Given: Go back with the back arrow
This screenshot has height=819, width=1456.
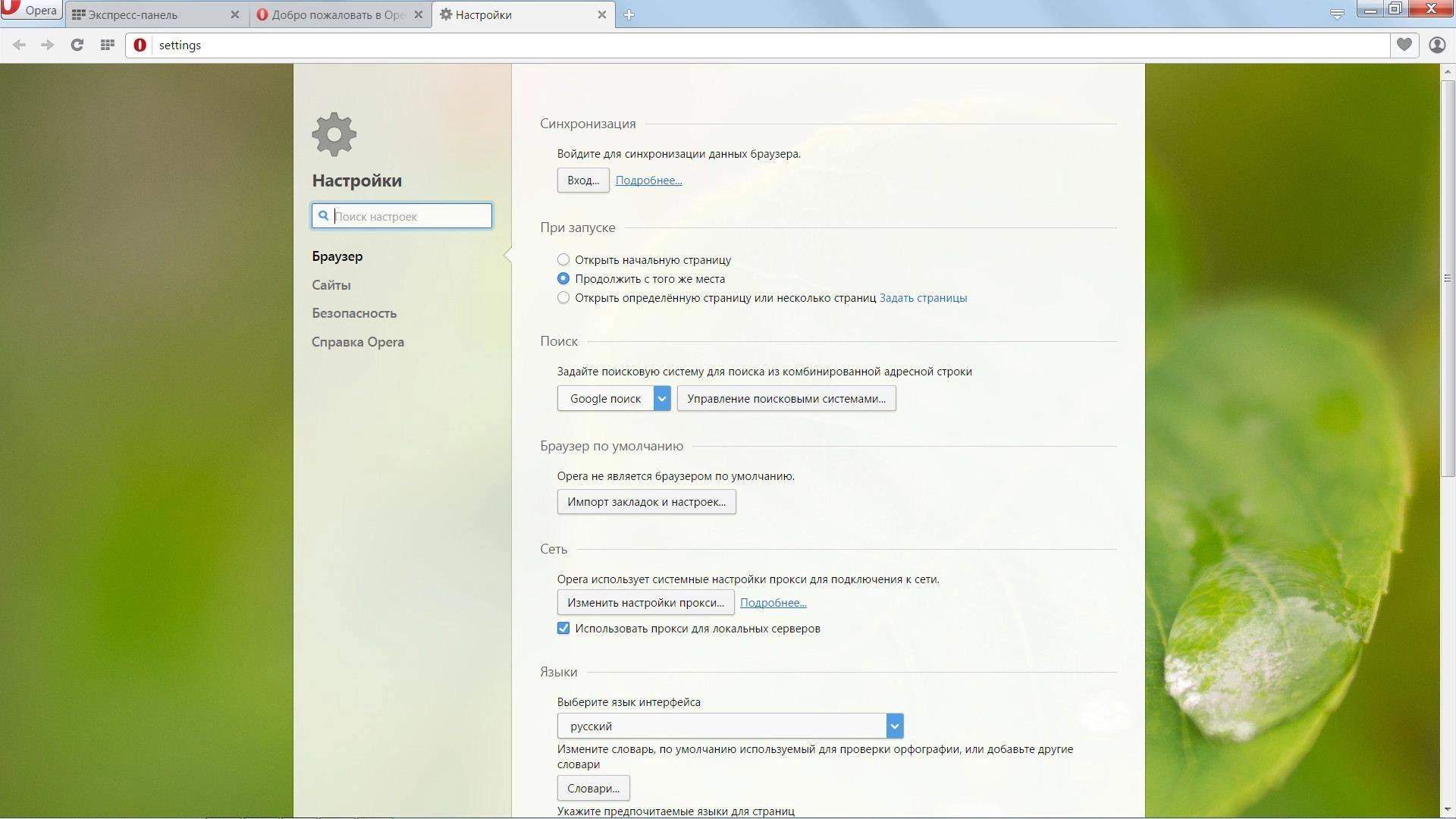Looking at the screenshot, I should pos(20,45).
